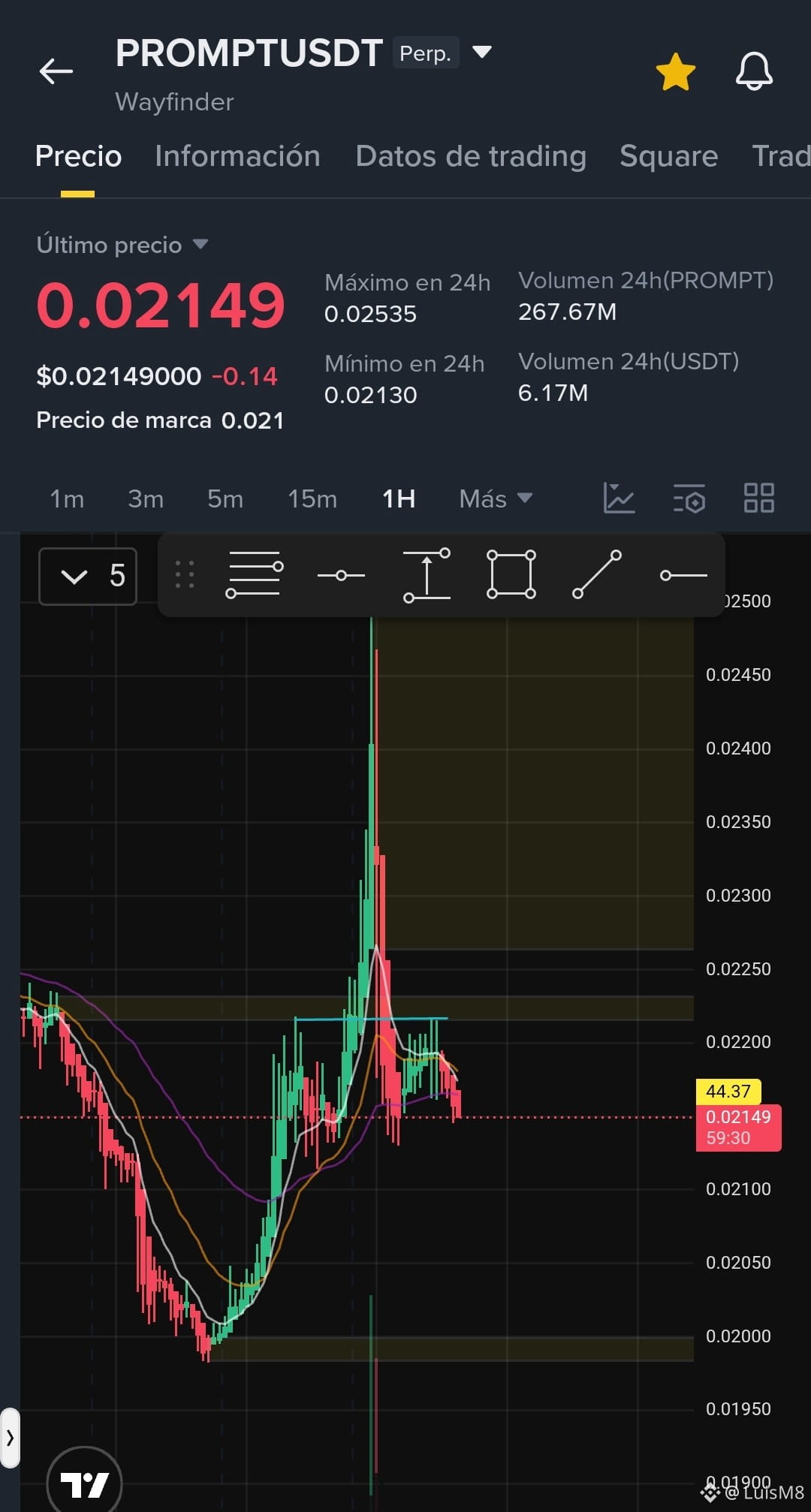
Task: Open price alert bell icon
Action: coord(754,72)
